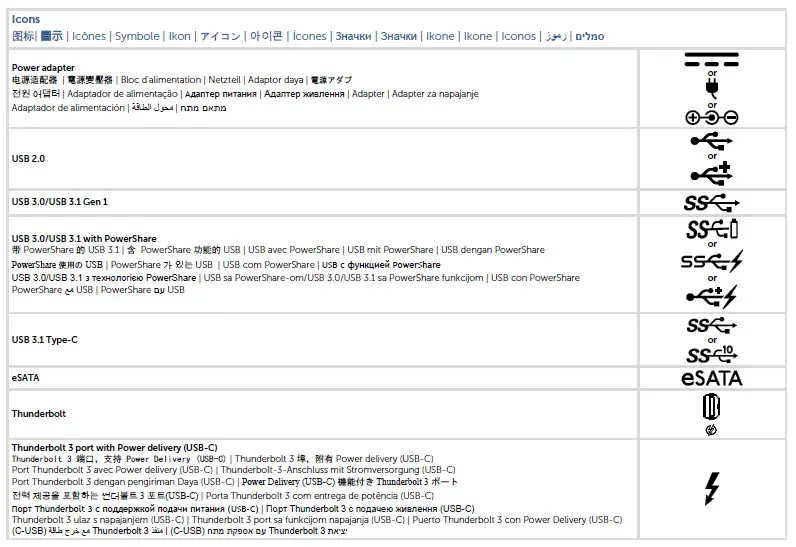
Task: Click the "Ícones" translation in header
Action: click(x=309, y=37)
